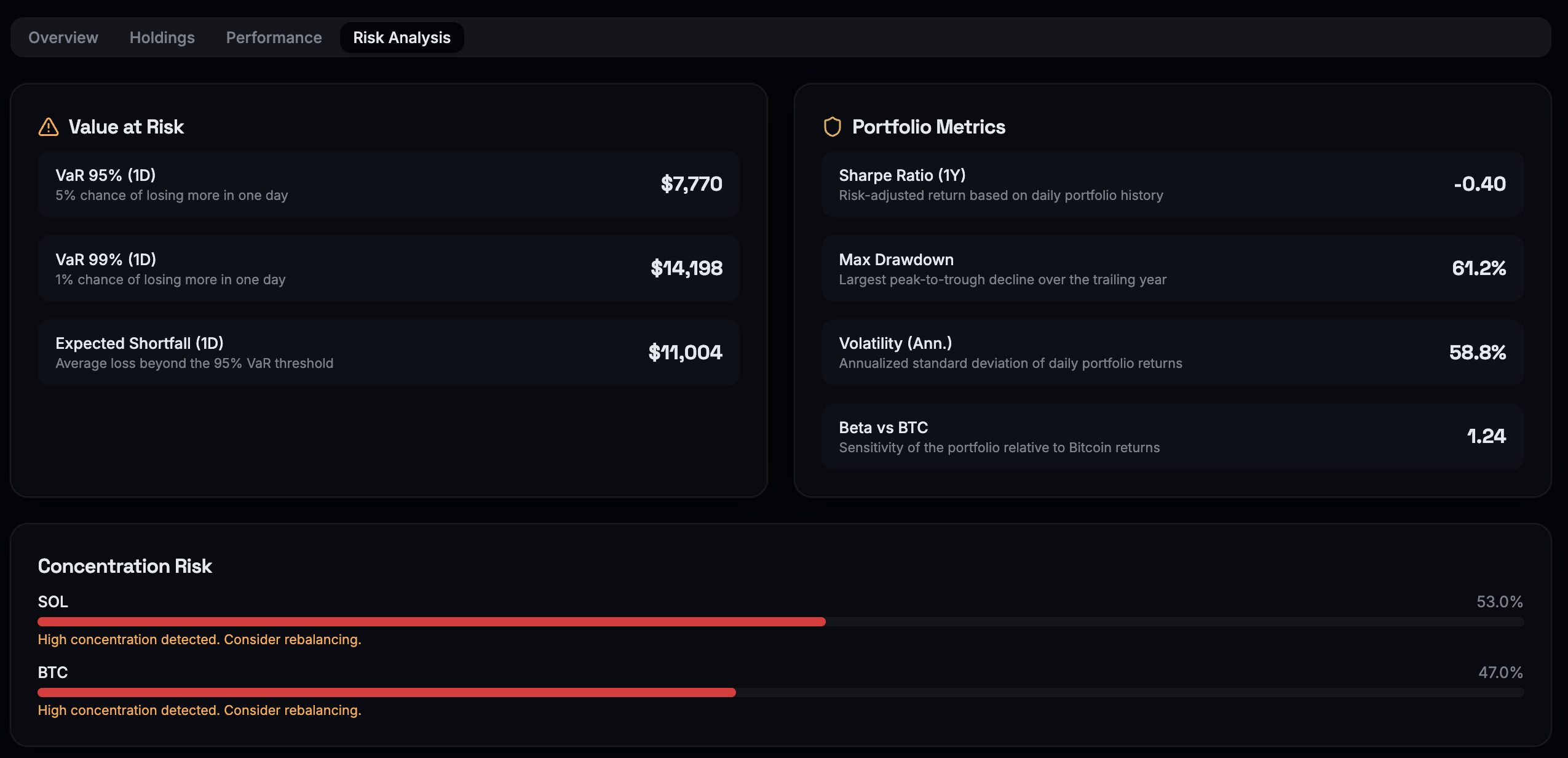
Task: Click the BTC high concentration warning text
Action: click(x=200, y=710)
